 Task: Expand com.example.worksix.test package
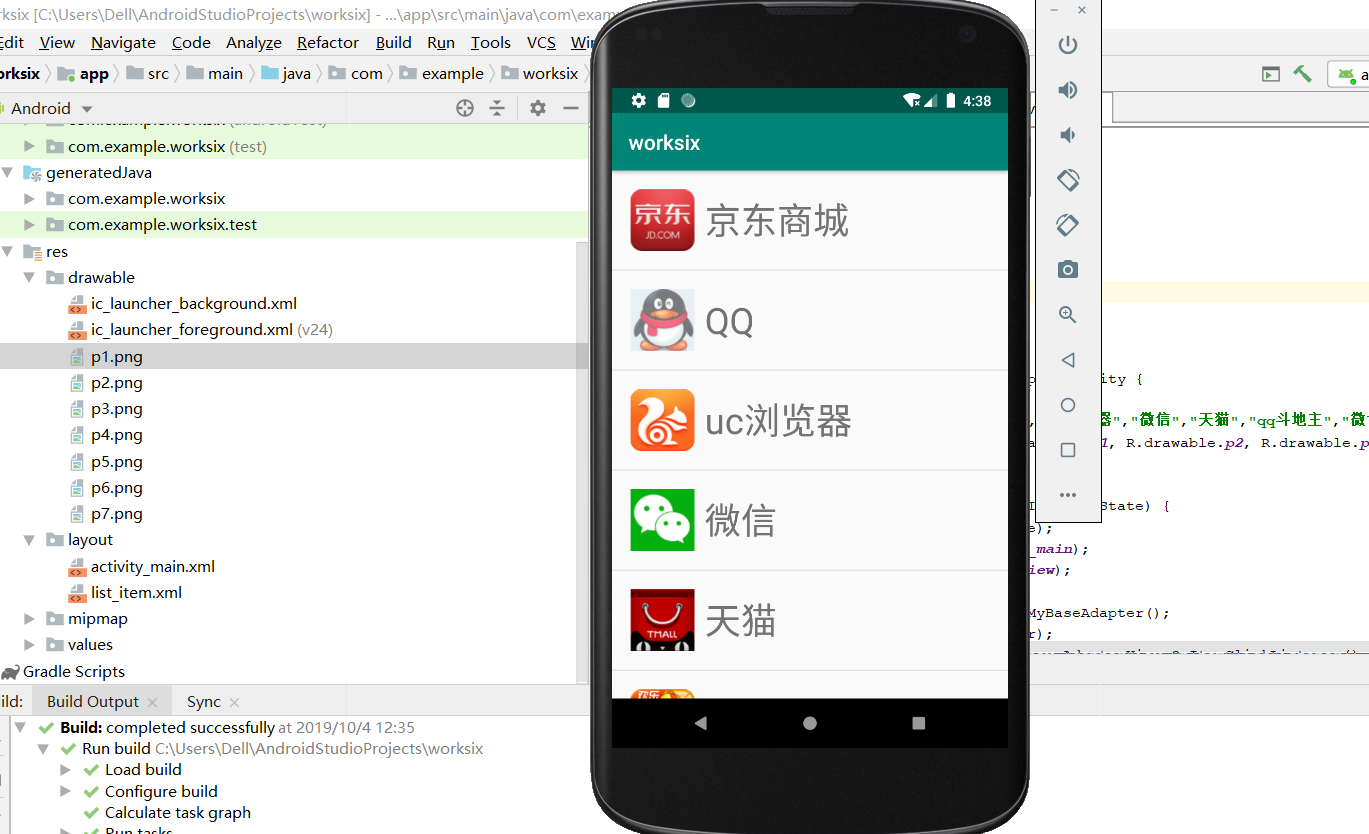pos(29,224)
